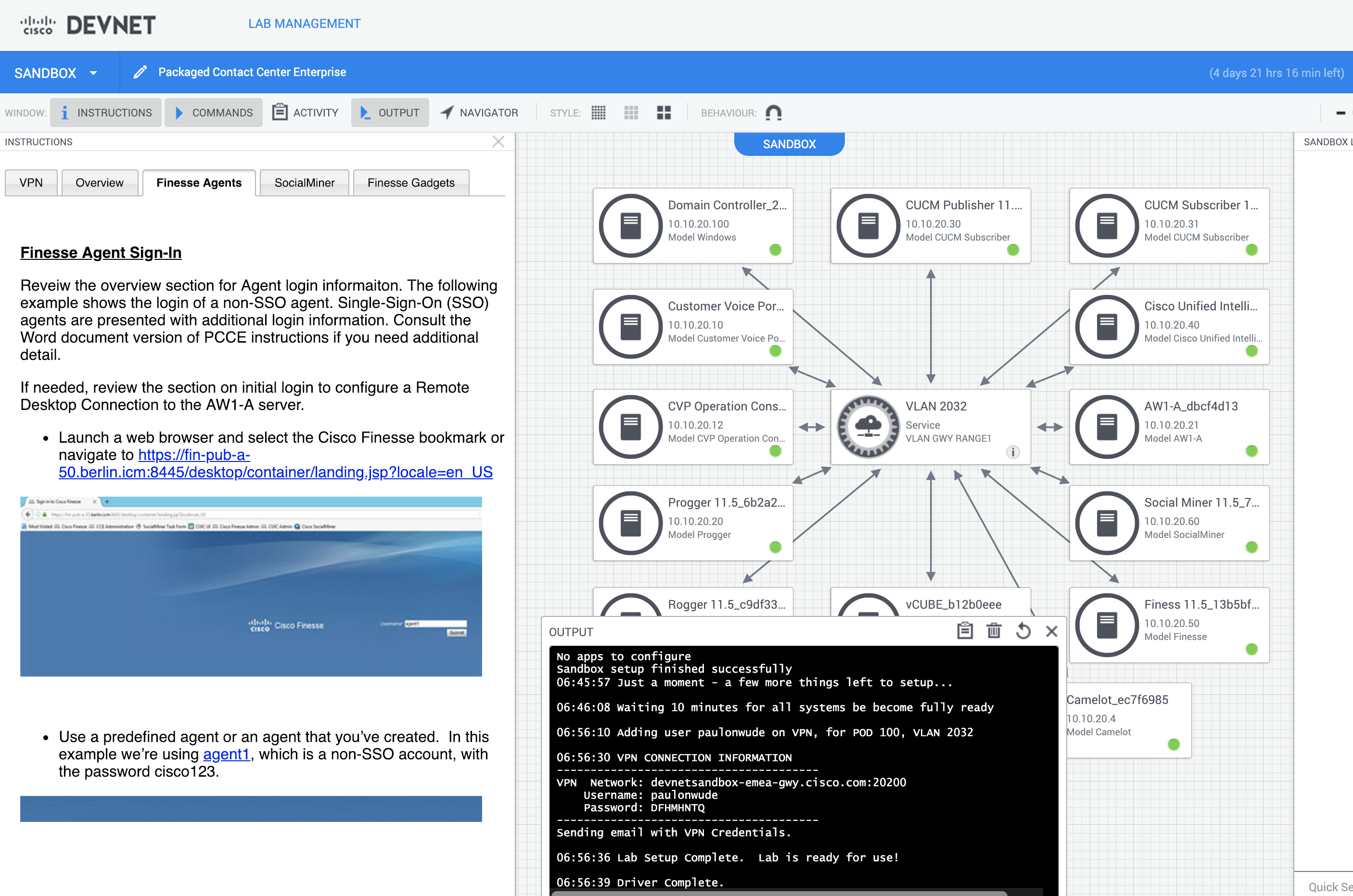Viewport: 1353px width, 896px height.
Task: Click the Cisco DevNet logo
Action: [88, 25]
